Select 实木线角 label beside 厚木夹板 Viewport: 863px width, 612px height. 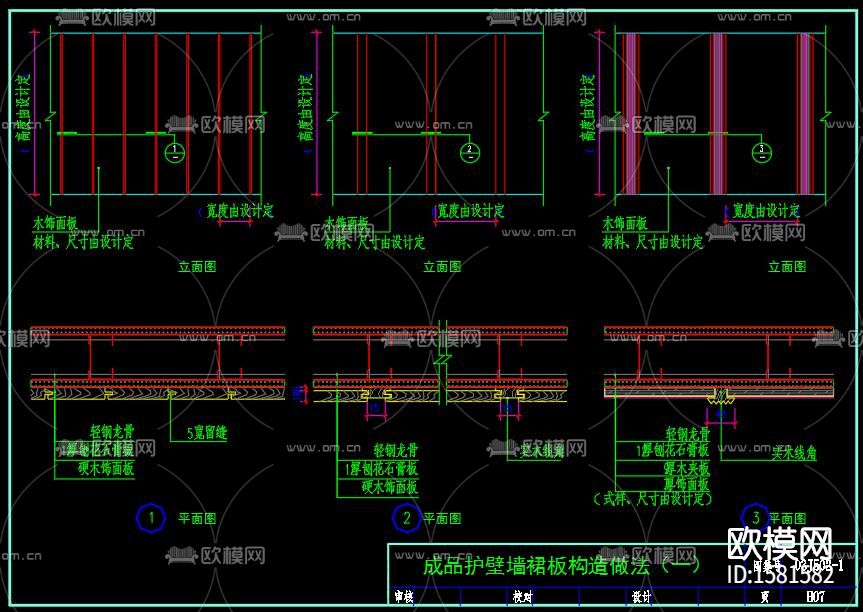click(794, 453)
